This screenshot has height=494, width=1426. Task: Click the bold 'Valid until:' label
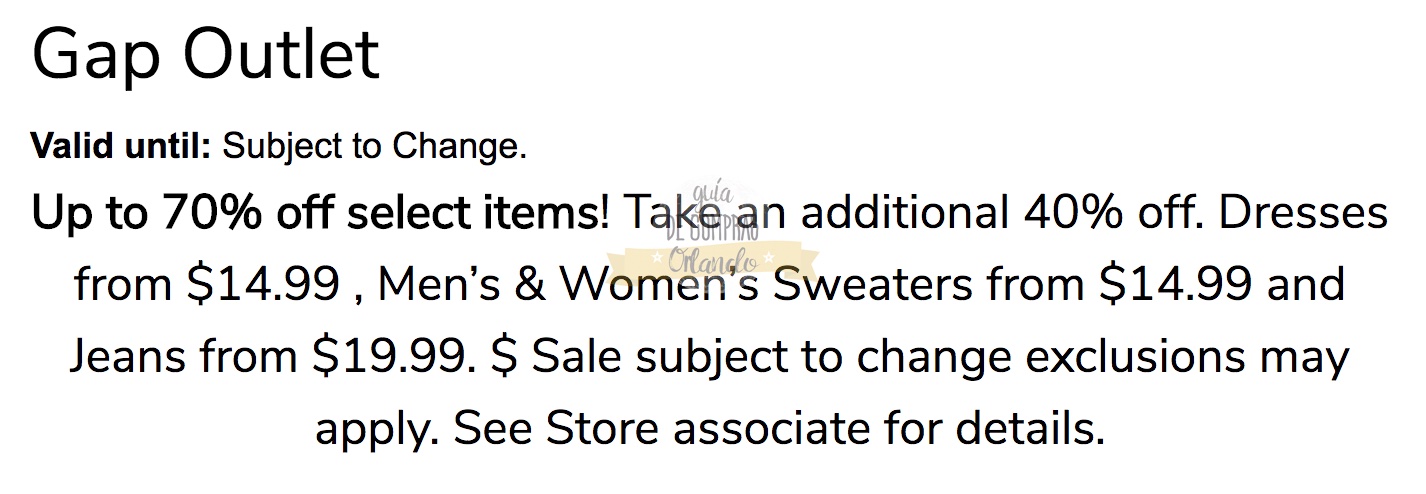[x=121, y=147]
